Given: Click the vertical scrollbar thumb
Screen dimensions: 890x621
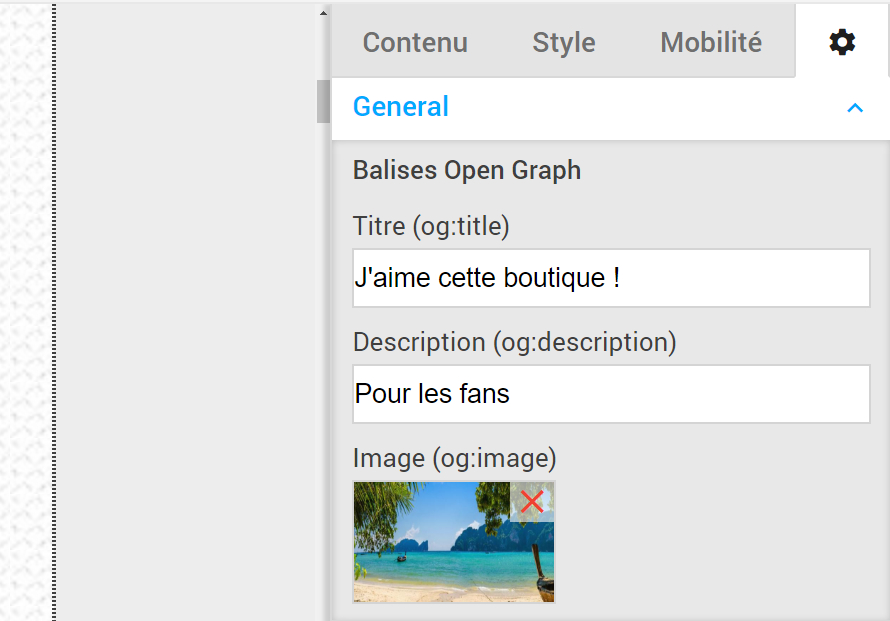Looking at the screenshot, I should [x=323, y=101].
